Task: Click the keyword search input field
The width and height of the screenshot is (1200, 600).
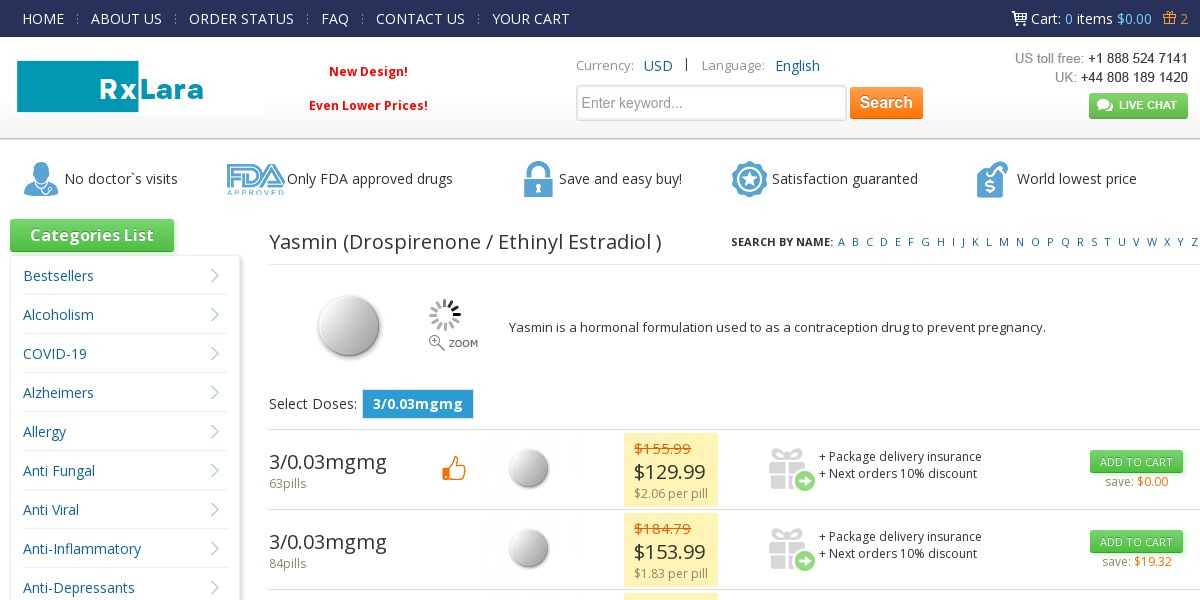Action: [711, 103]
